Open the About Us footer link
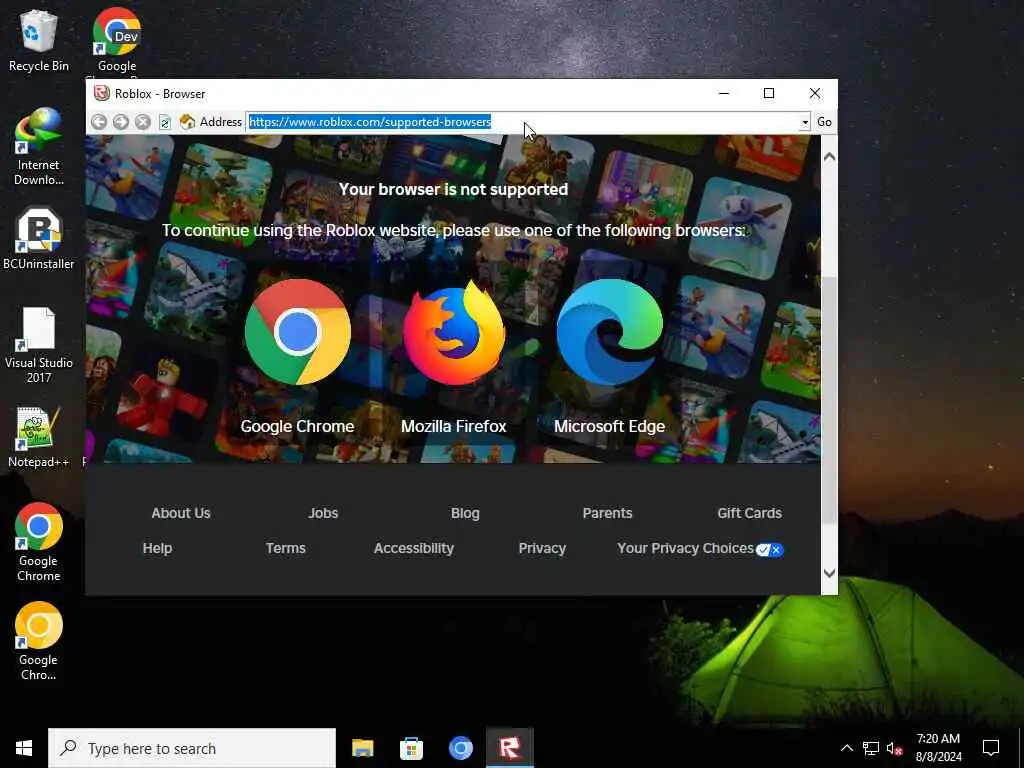 click(x=181, y=513)
